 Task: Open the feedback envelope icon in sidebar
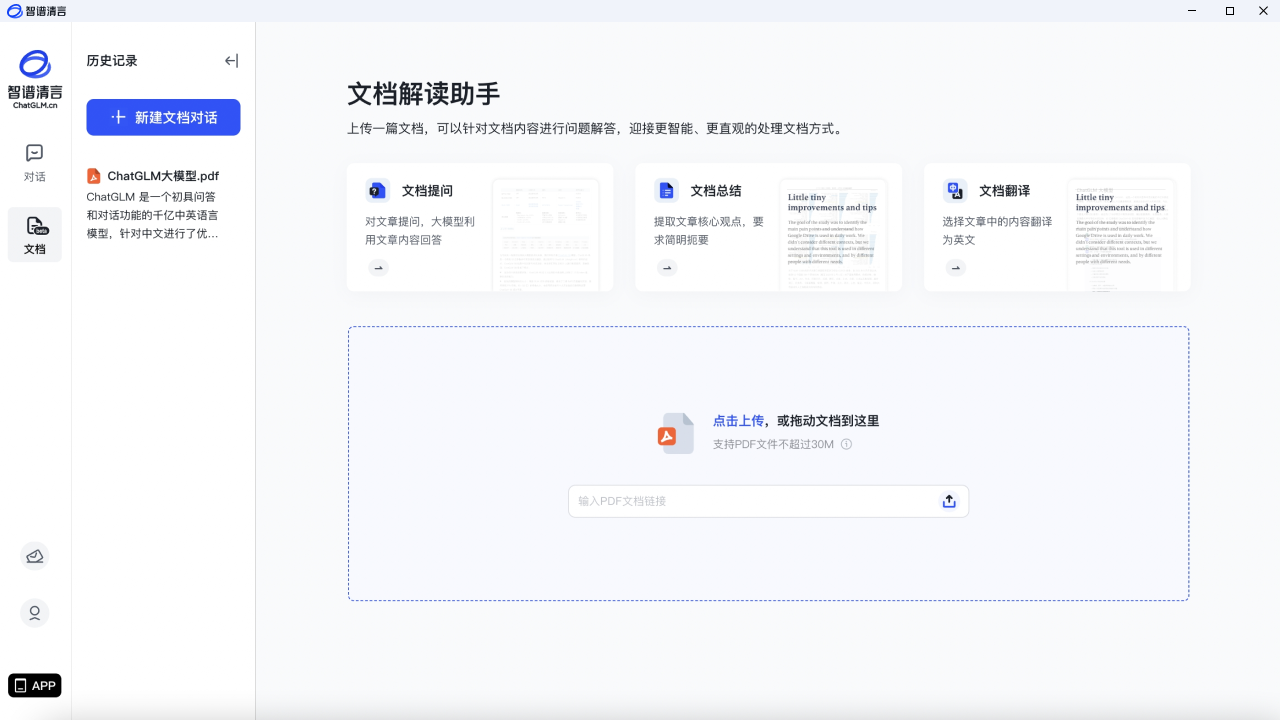point(35,556)
